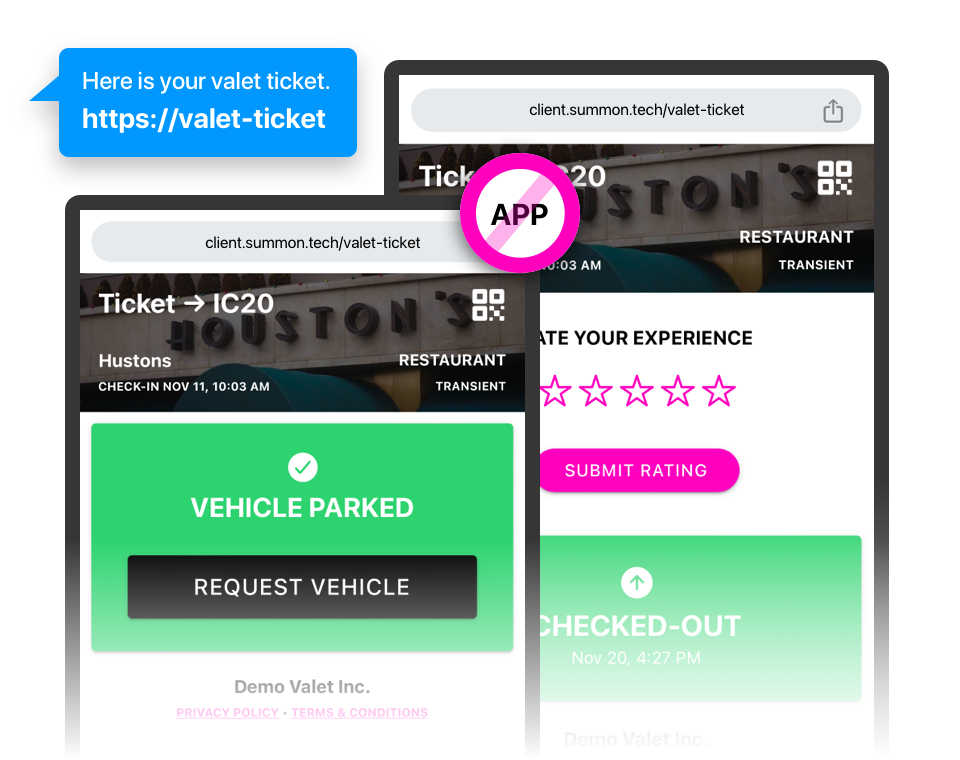Click the crossed-out APP badge
The image size is (960, 760).
[520, 213]
